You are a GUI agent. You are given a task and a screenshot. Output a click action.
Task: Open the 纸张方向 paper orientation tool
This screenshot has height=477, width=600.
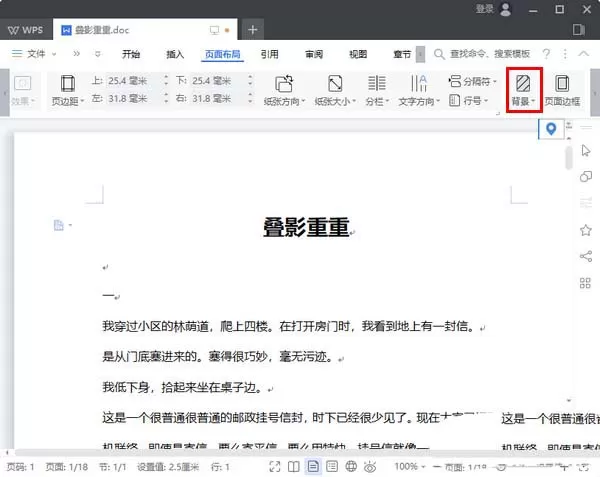(284, 90)
